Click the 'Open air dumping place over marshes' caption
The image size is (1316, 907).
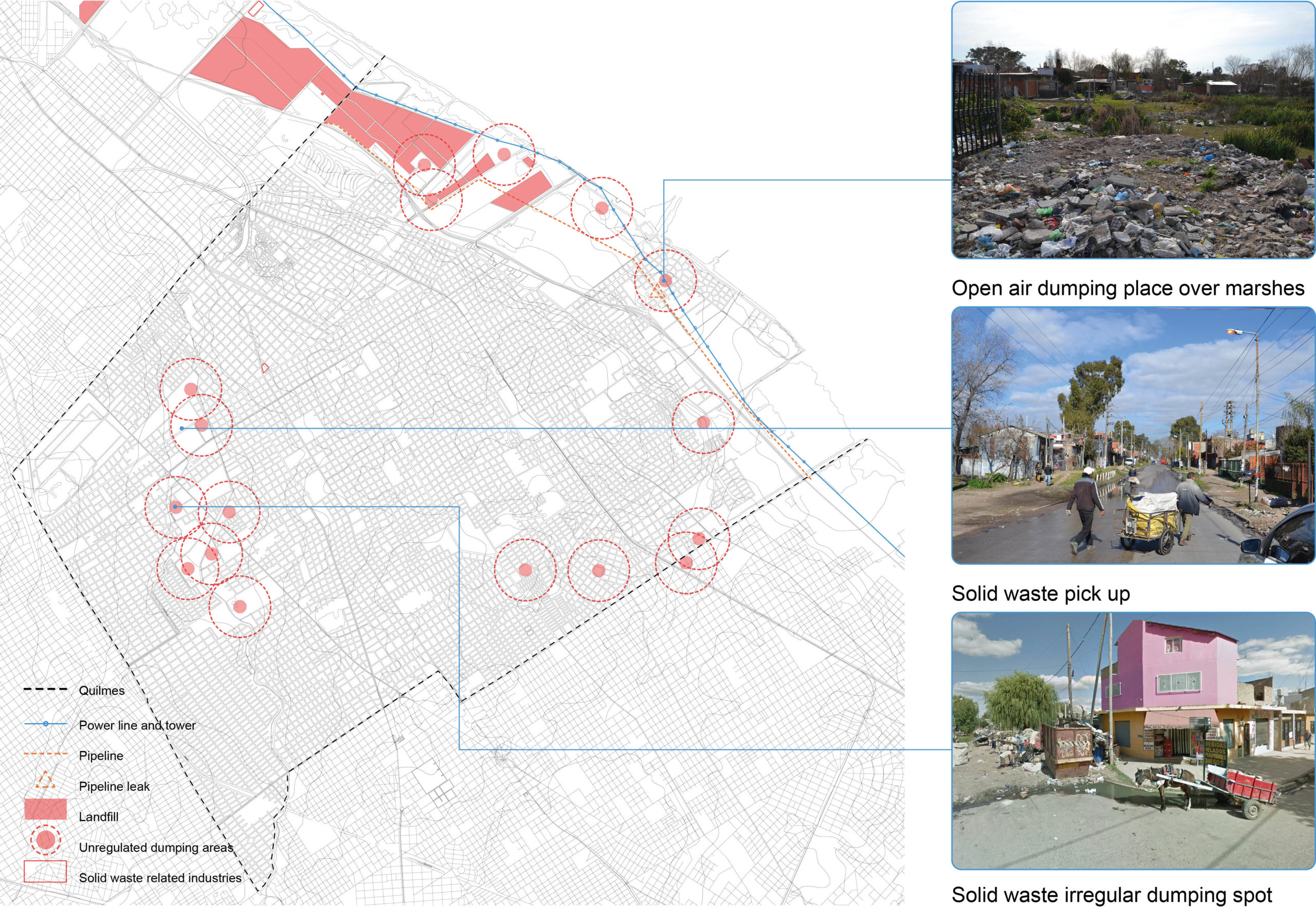[1127, 288]
